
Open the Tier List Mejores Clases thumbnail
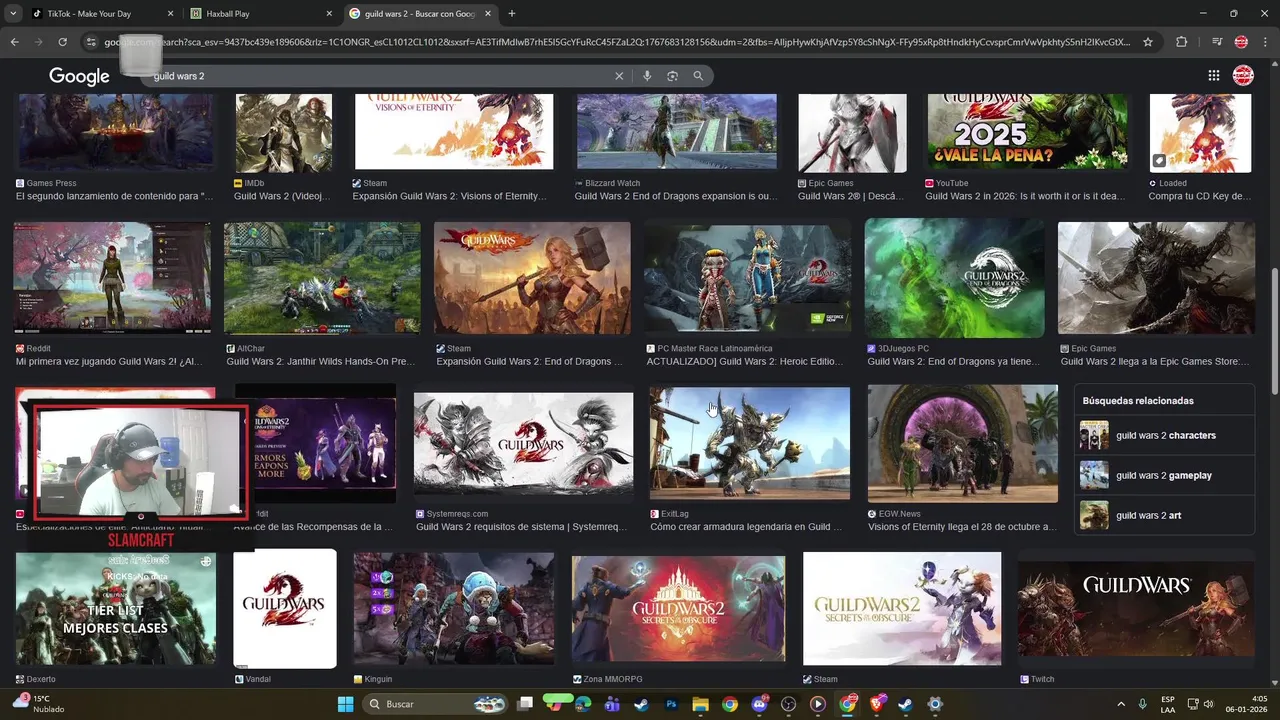click(116, 609)
